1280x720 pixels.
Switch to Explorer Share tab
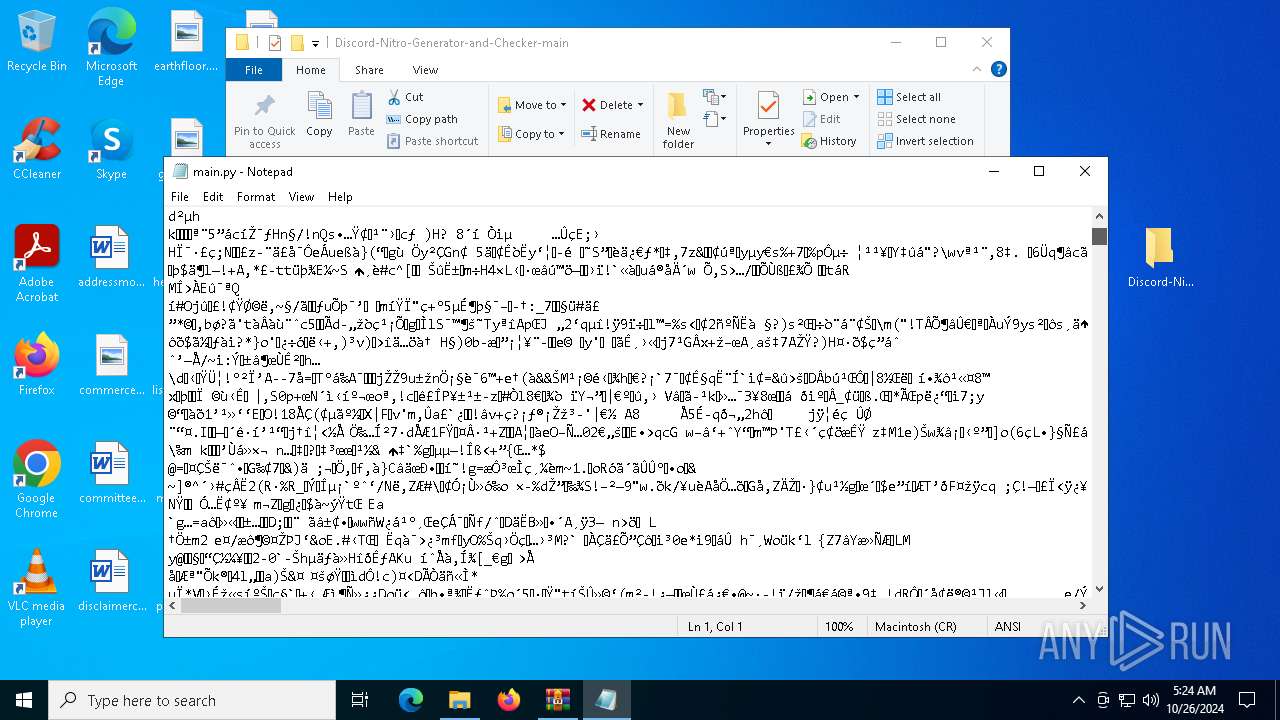click(x=369, y=70)
